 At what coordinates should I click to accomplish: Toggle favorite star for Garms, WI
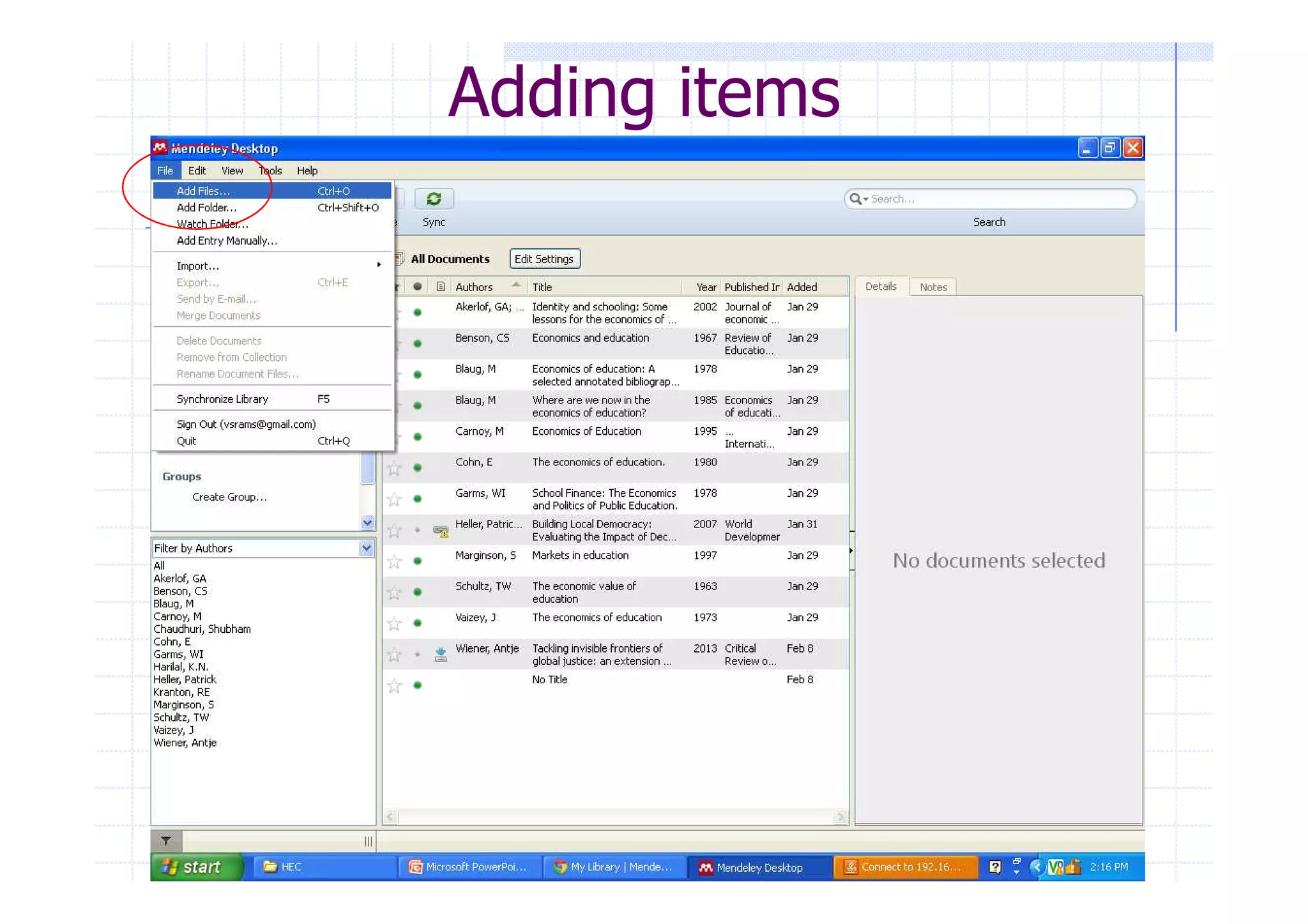pos(394,499)
